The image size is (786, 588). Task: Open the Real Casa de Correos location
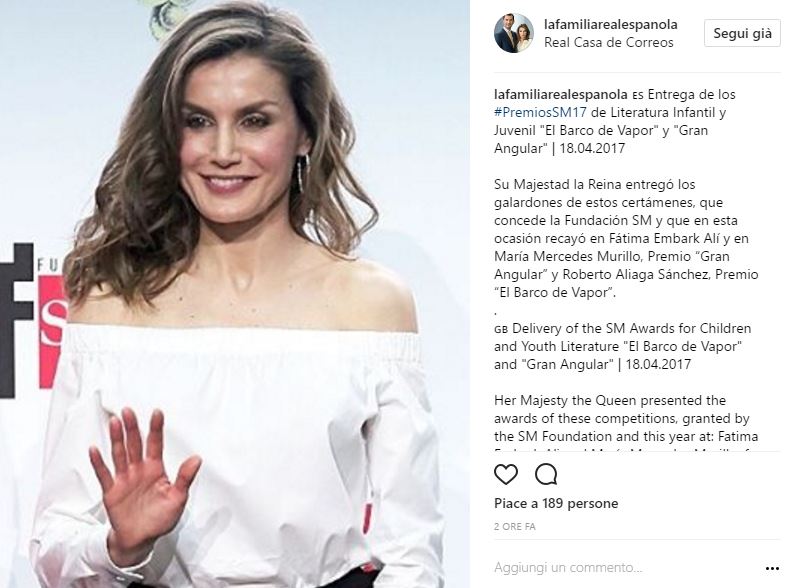pyautogui.click(x=609, y=43)
